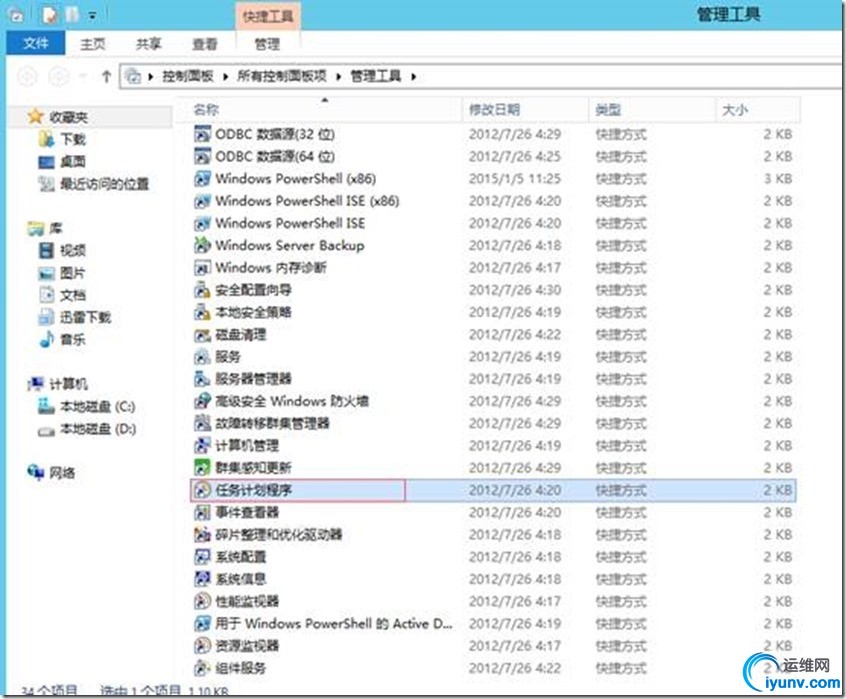Expand the arrow after 所有控制面板项 in address bar
846x699 pixels.
[338, 77]
